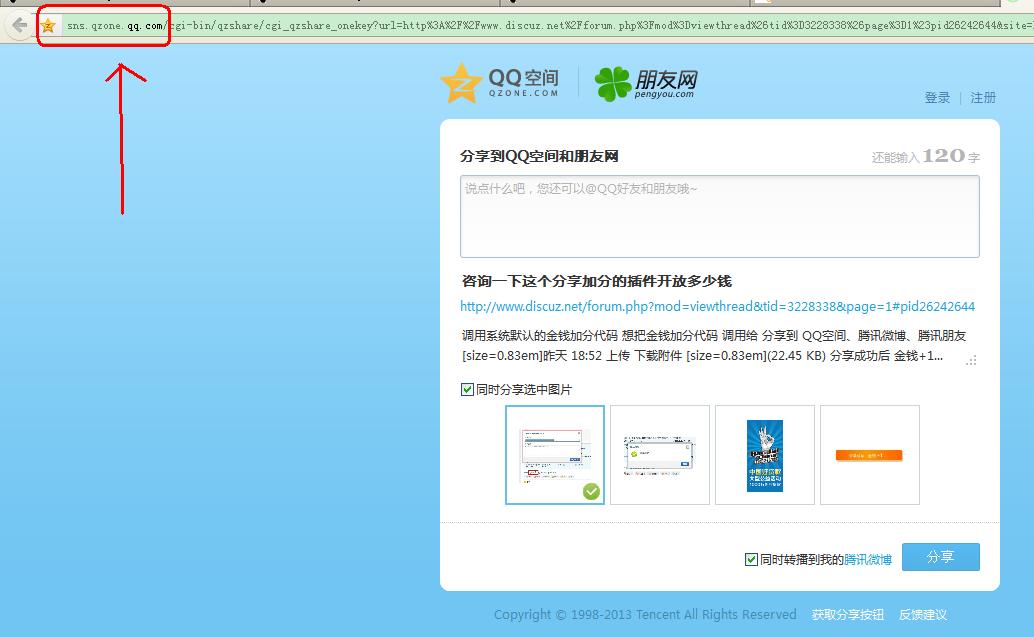This screenshot has width=1034, height=637.
Task: Uncheck the 同时分享选中图片 checkbox
Action: pos(467,389)
